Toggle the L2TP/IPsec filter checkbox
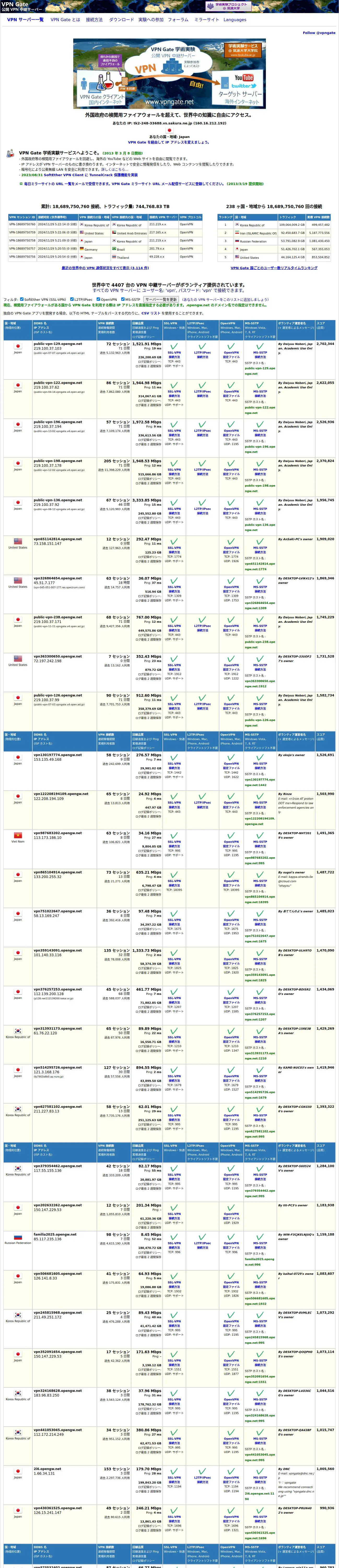 tap(71, 299)
